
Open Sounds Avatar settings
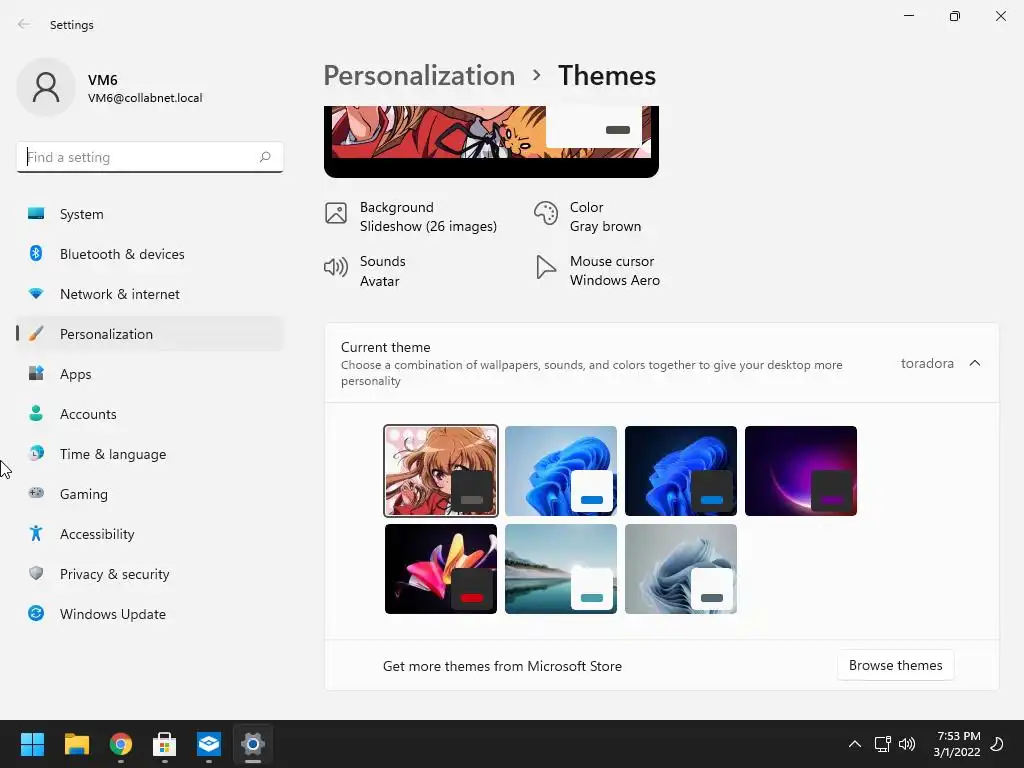click(365, 271)
